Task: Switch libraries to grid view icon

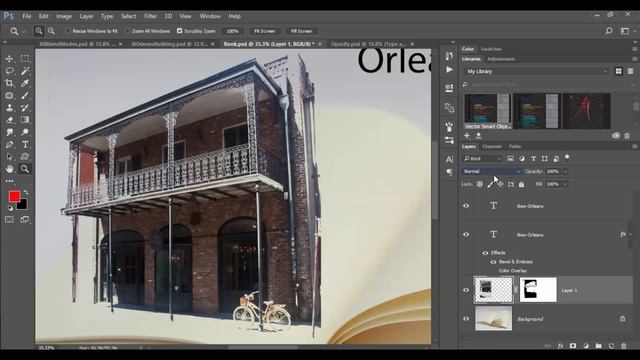Action: click(x=619, y=71)
